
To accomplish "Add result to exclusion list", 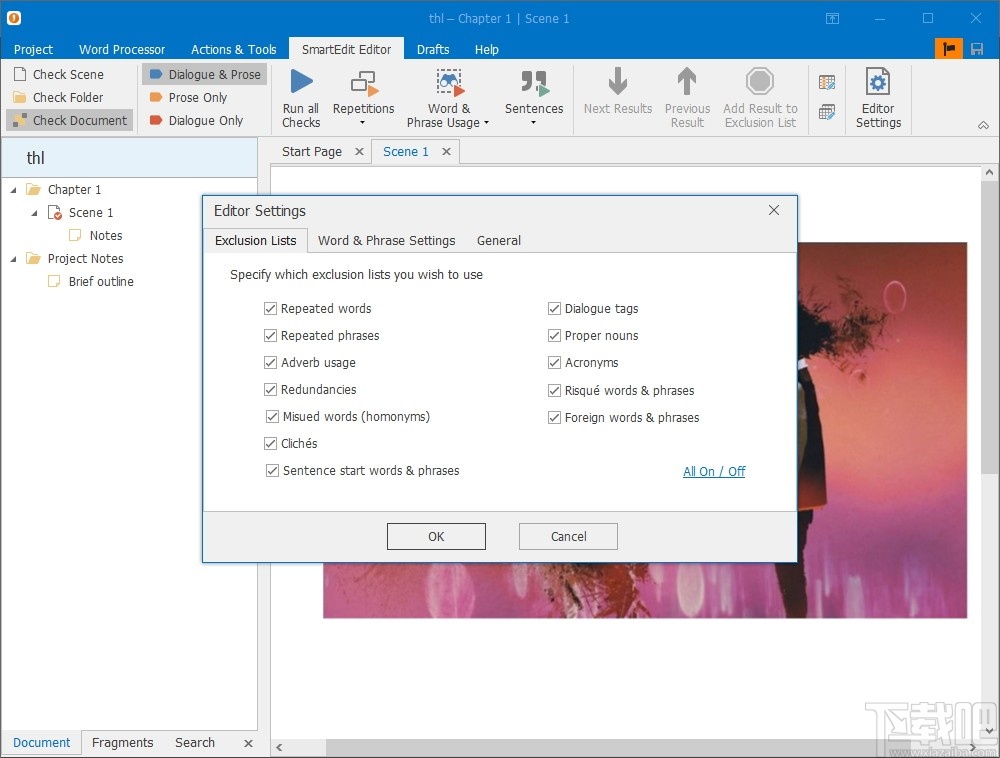I will (760, 97).
